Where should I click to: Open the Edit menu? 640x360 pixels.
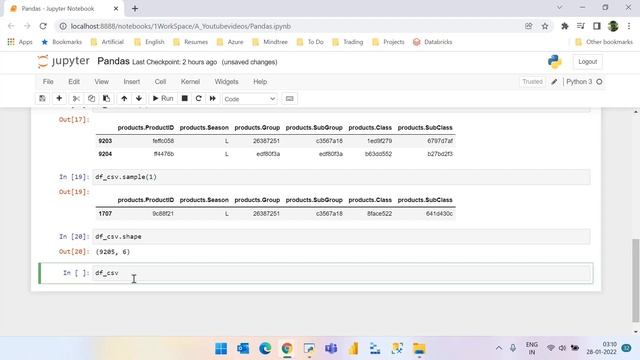click(74, 82)
